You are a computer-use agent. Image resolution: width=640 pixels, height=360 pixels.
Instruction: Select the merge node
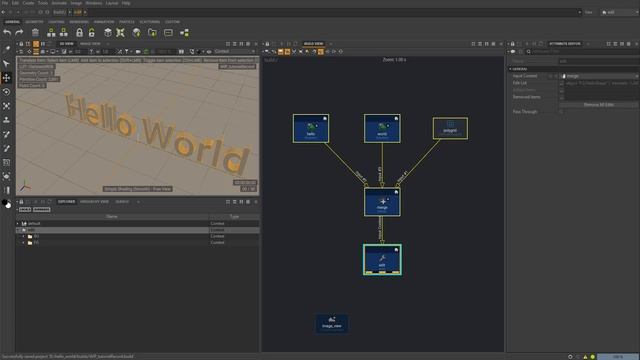[382, 202]
